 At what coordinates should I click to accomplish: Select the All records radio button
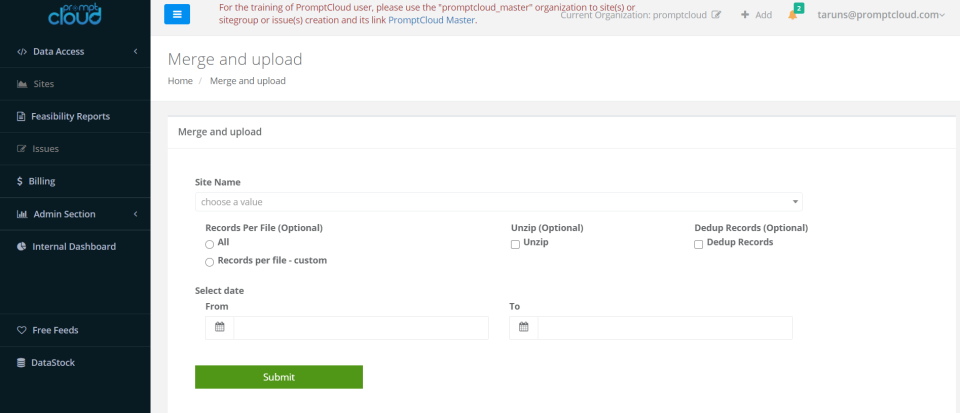coord(209,244)
